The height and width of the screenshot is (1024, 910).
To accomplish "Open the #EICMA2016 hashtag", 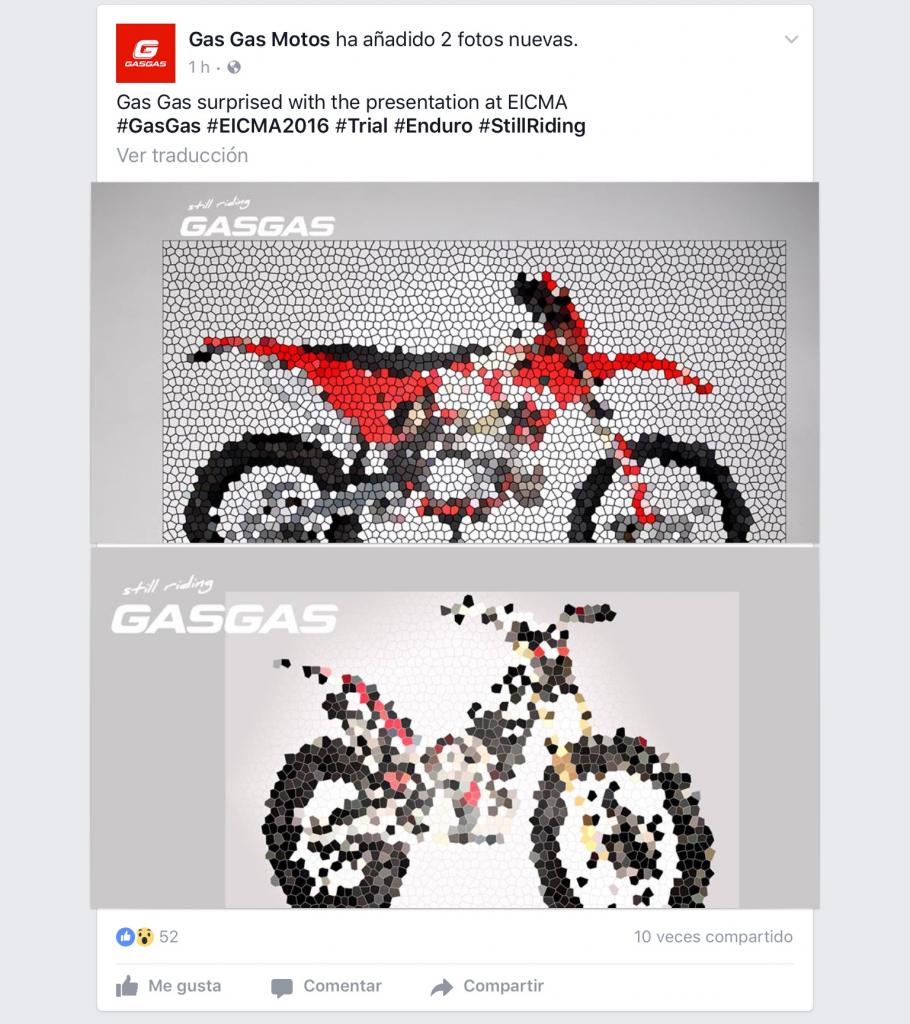I will click(x=268, y=125).
